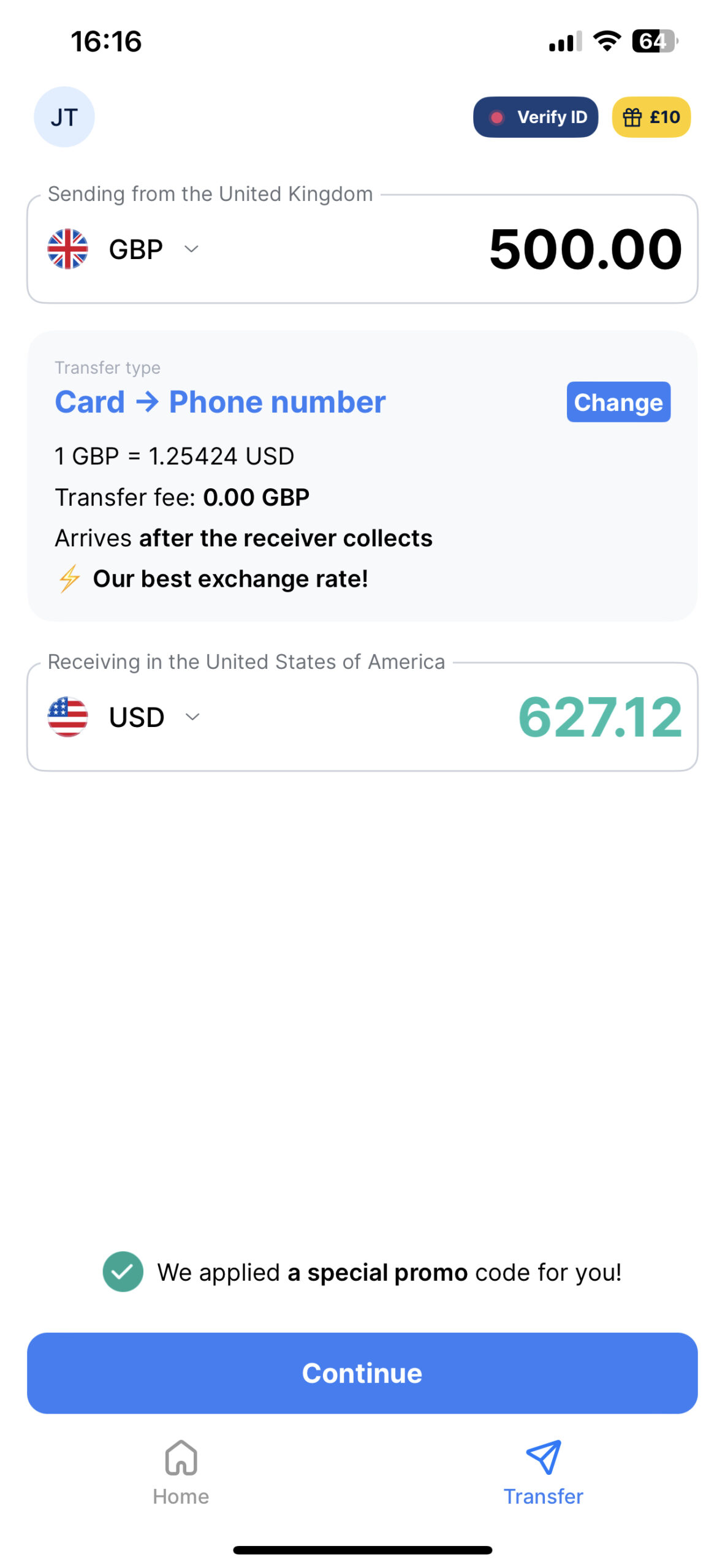Viewport: 725px width, 1568px height.
Task: Tap the Verify ID button
Action: pyautogui.click(x=535, y=117)
